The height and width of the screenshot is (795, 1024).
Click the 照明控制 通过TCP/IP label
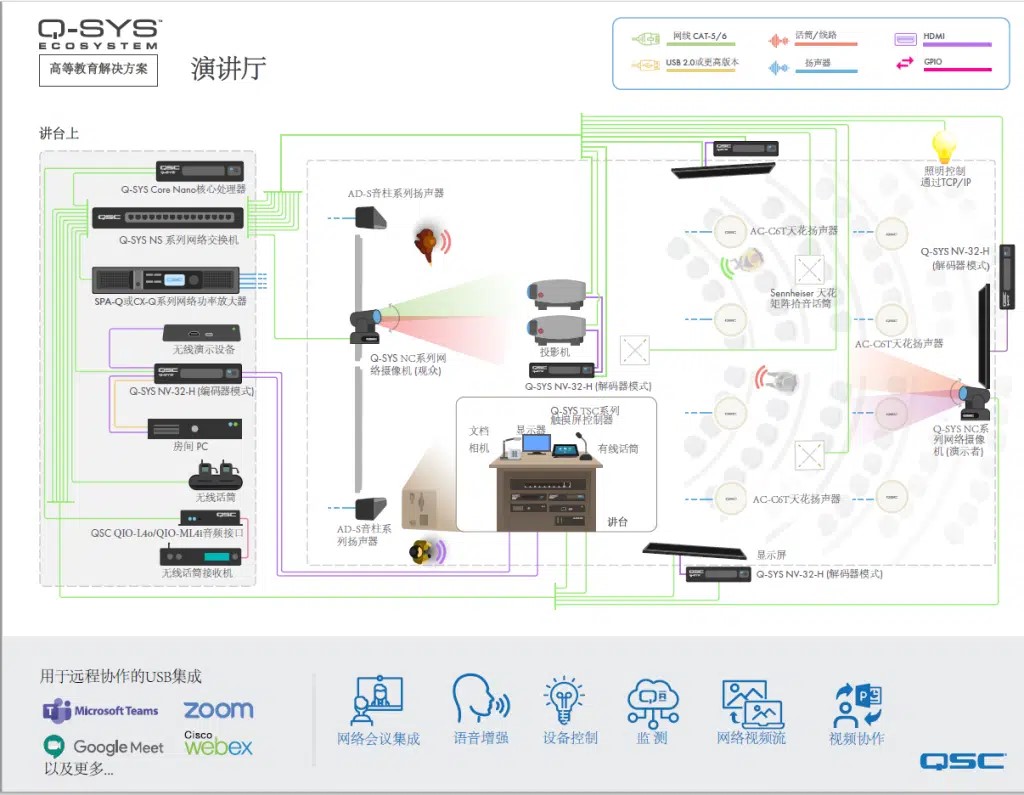point(945,176)
